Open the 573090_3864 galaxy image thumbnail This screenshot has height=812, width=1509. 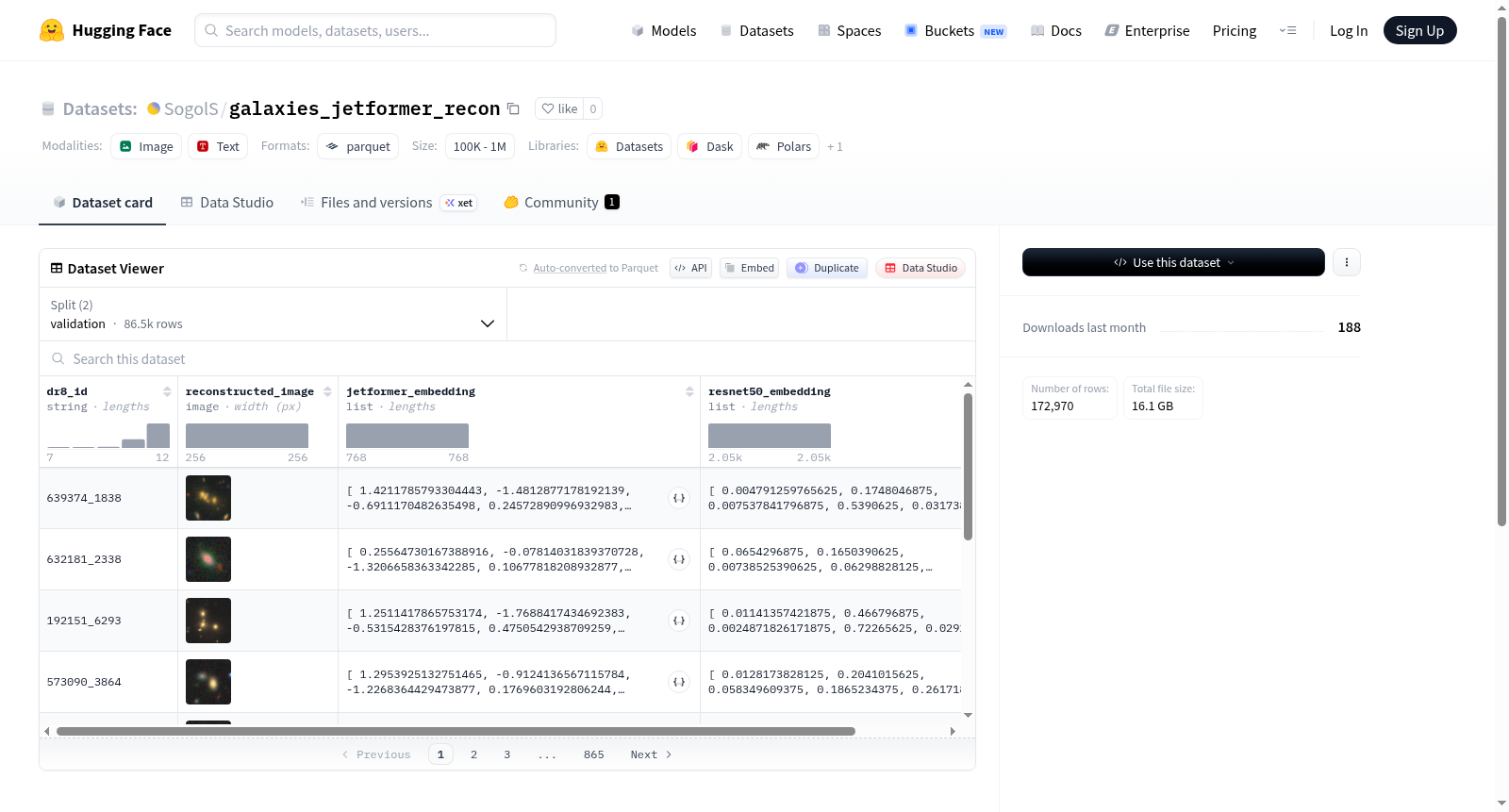click(x=208, y=682)
